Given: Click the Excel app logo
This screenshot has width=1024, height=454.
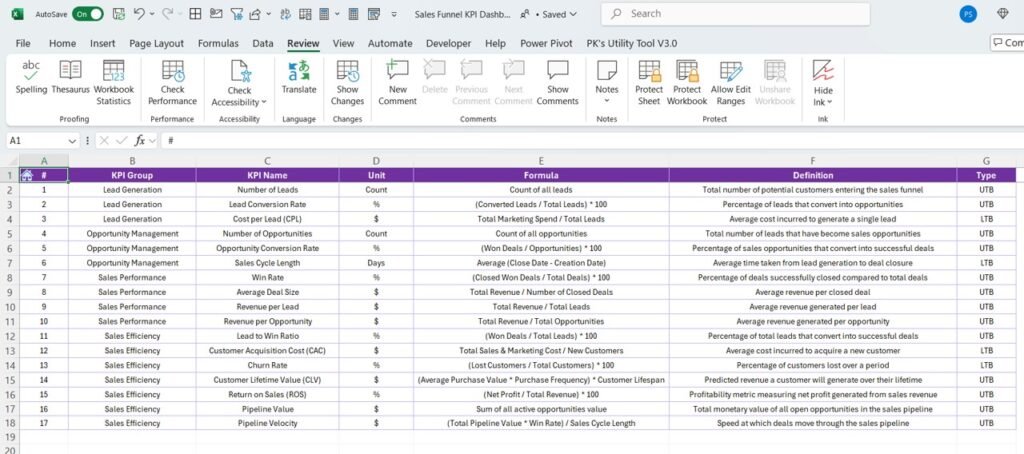Looking at the screenshot, I should pos(18,14).
